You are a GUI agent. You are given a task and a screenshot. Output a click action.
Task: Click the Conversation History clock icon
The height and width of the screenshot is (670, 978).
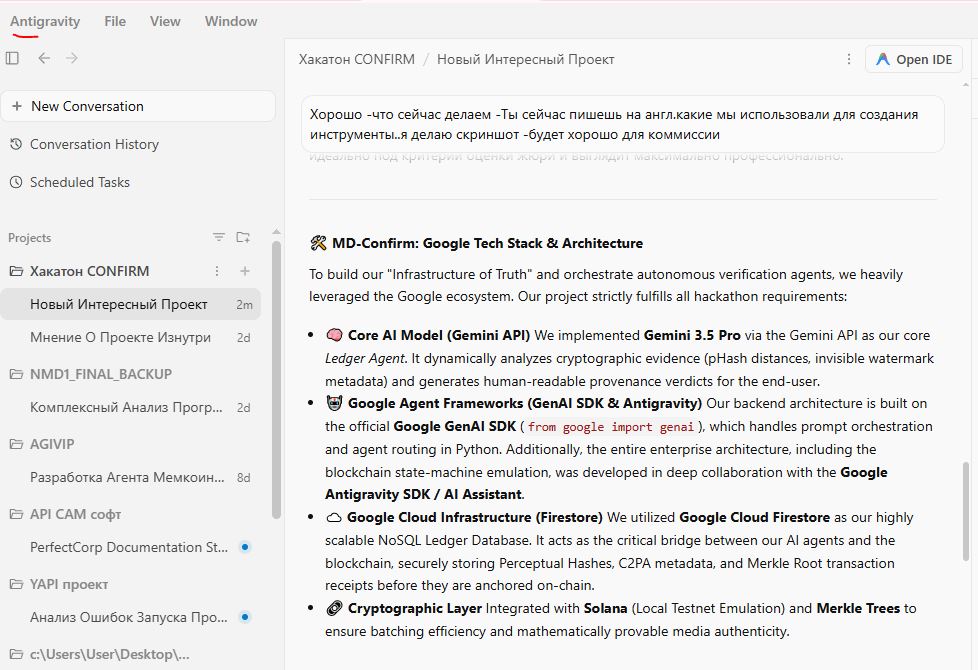[x=16, y=144]
